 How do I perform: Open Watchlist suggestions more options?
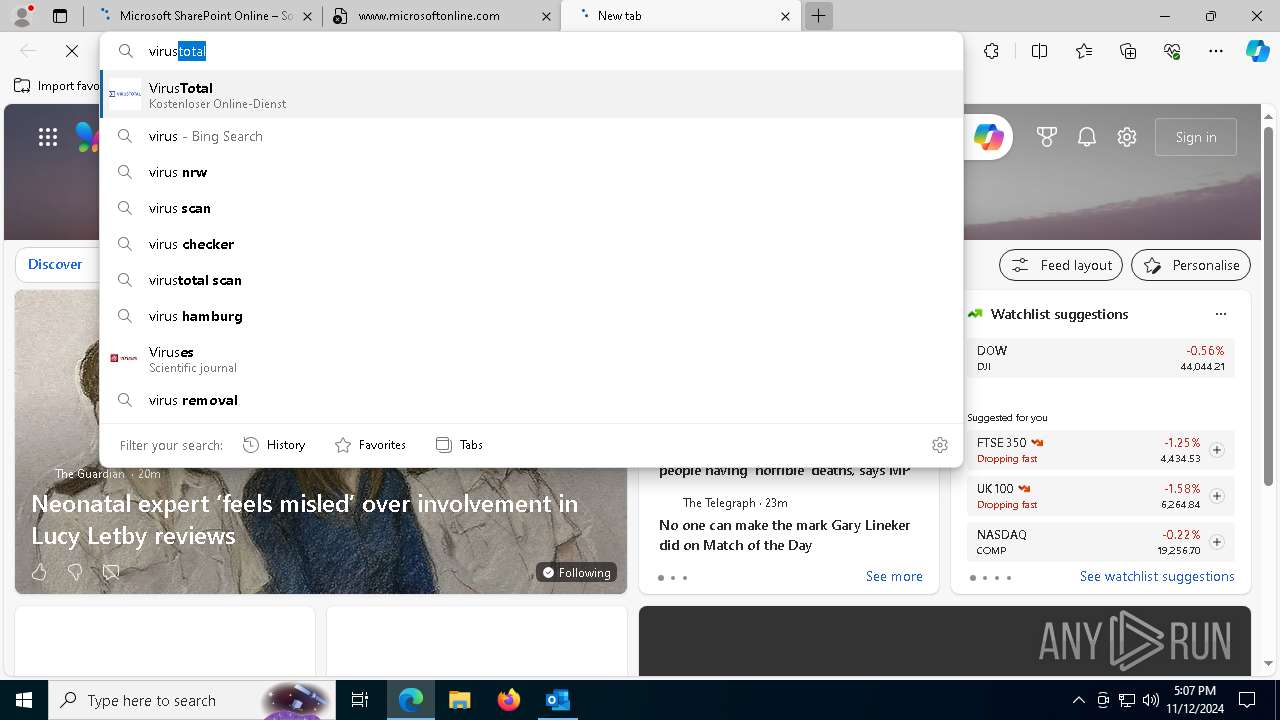click(1220, 314)
